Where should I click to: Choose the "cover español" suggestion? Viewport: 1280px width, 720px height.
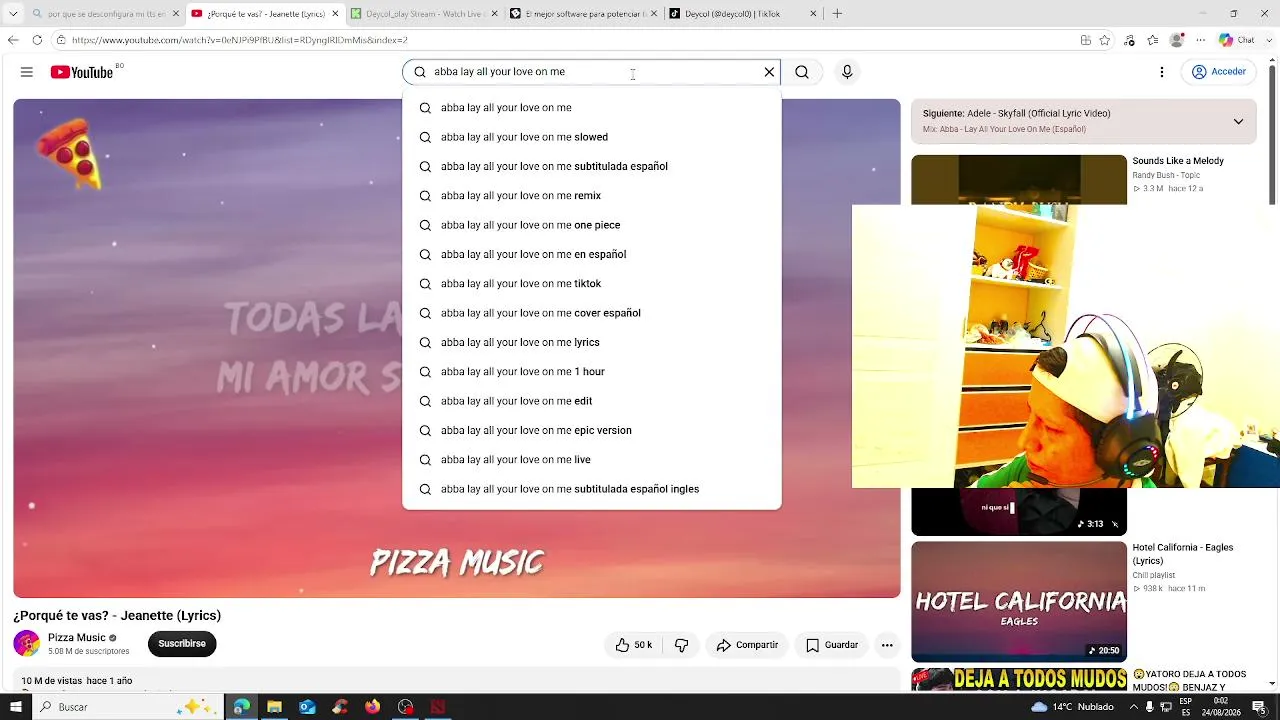[x=592, y=313]
